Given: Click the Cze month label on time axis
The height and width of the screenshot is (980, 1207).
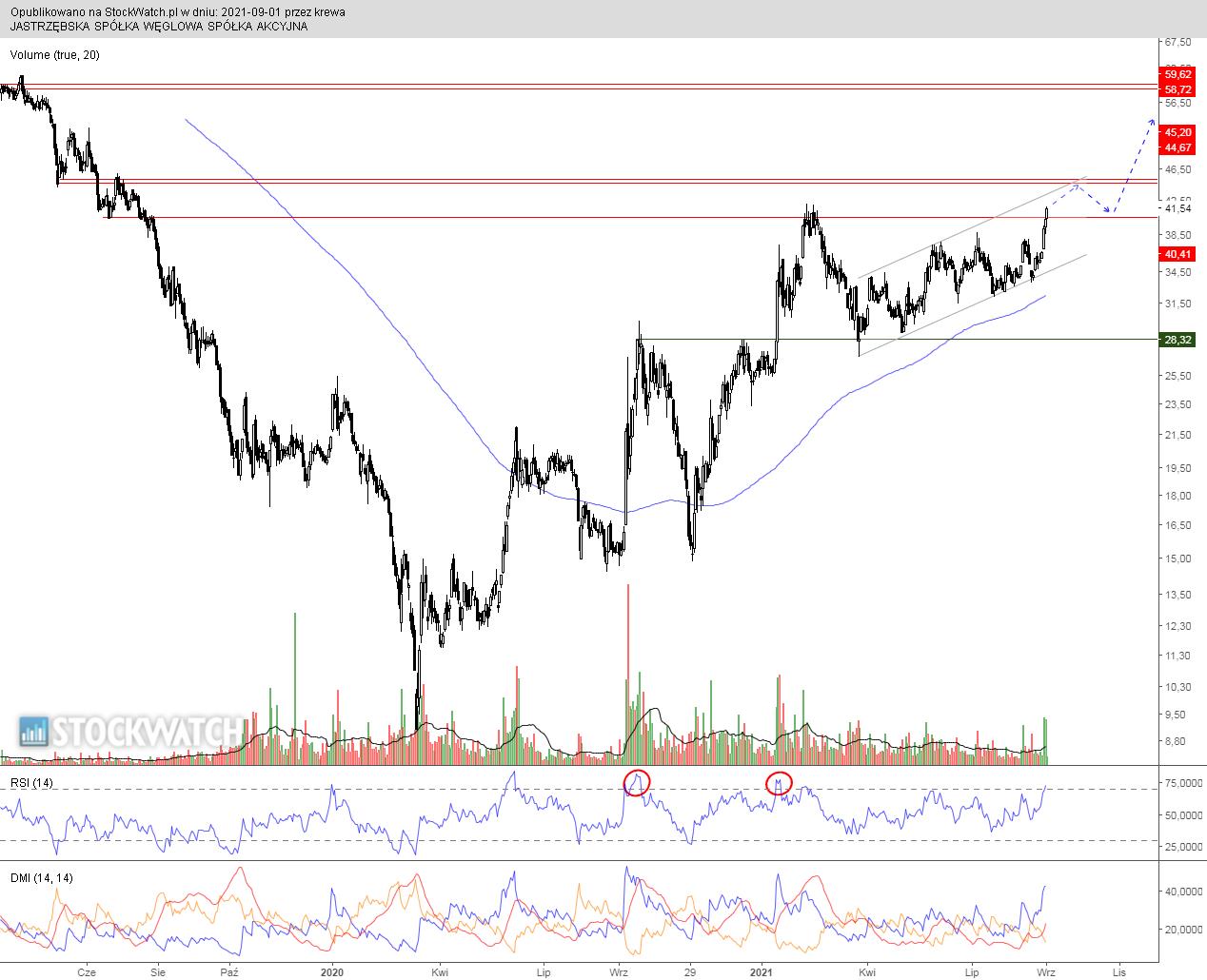Looking at the screenshot, I should click(87, 972).
